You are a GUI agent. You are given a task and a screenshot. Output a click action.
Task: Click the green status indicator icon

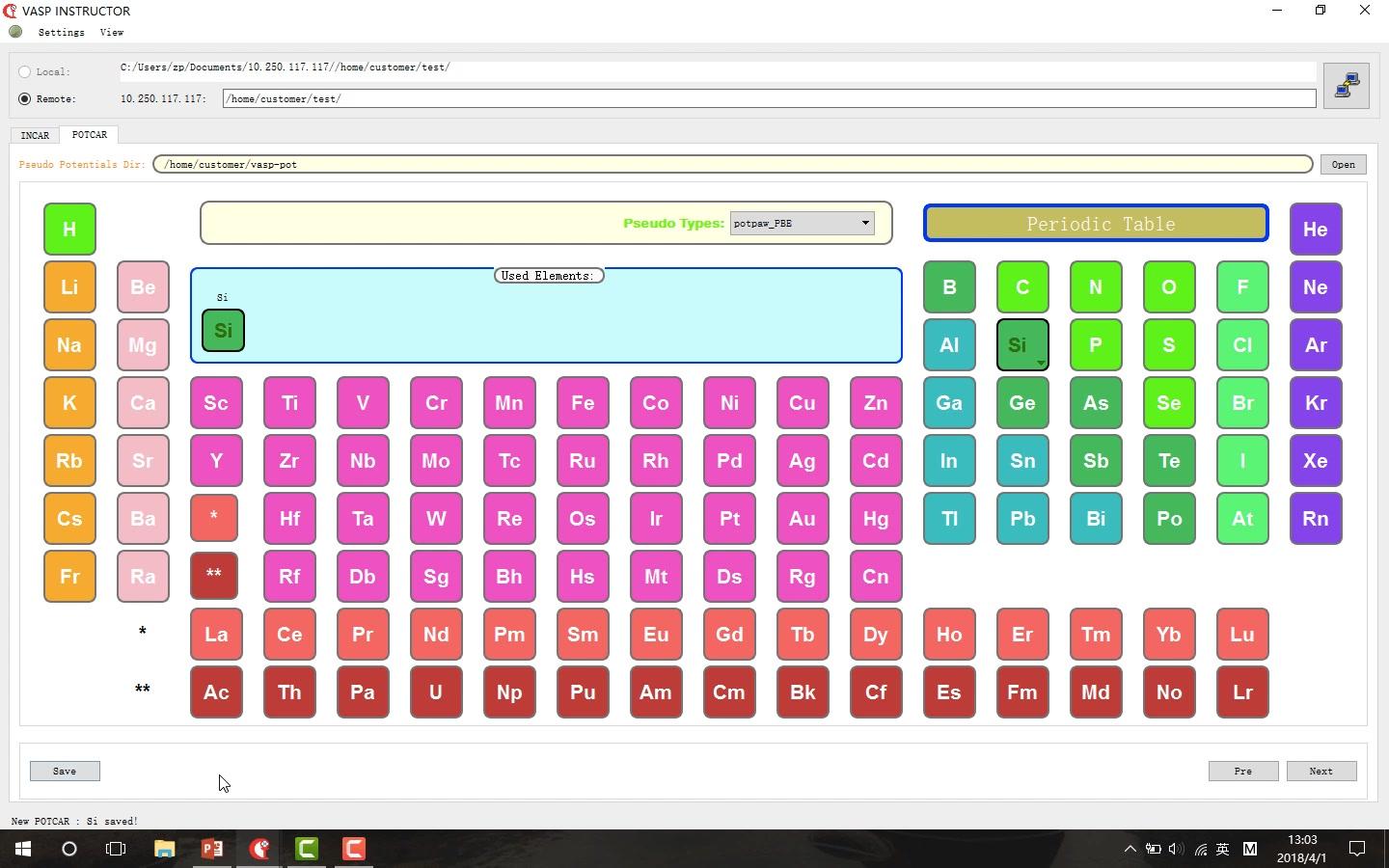click(x=15, y=32)
